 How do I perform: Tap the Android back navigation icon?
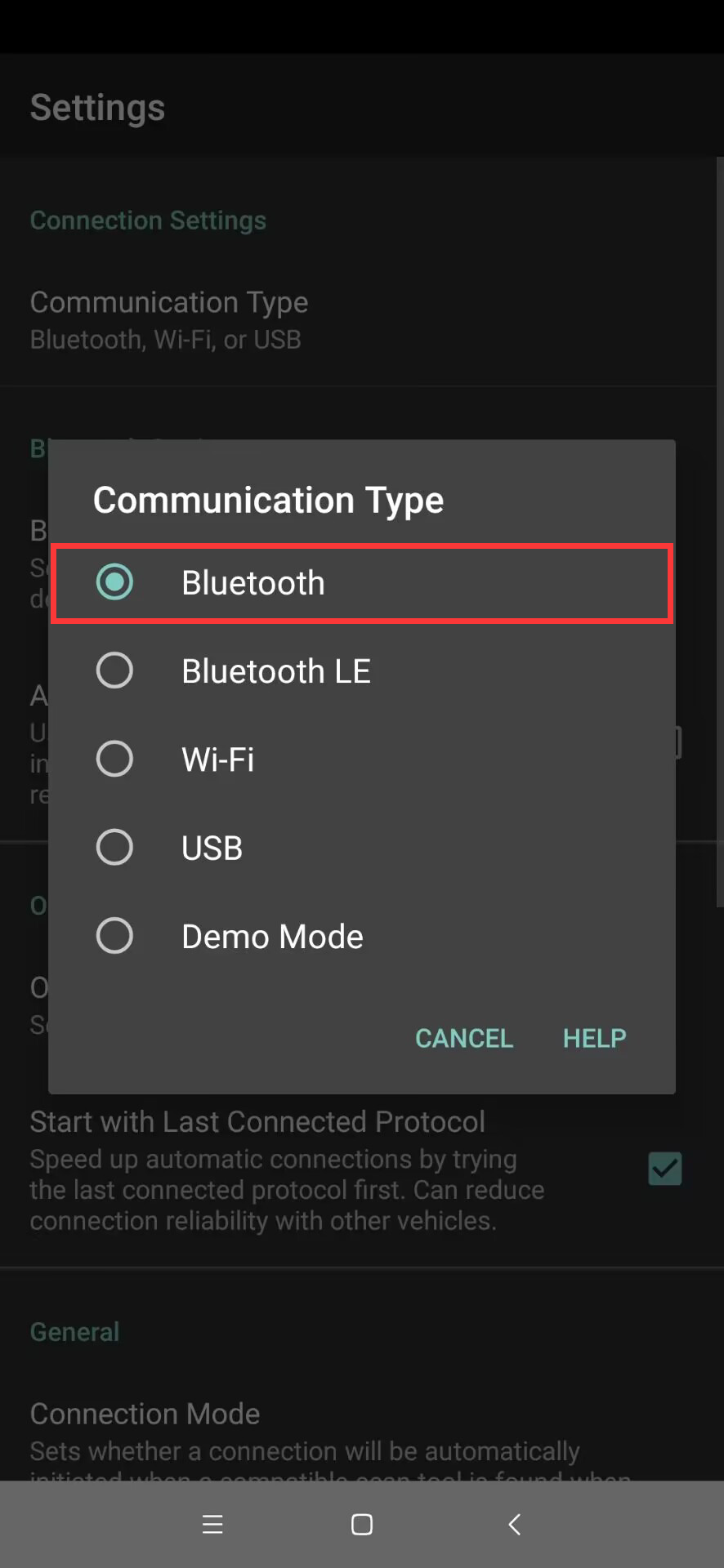[x=514, y=1524]
